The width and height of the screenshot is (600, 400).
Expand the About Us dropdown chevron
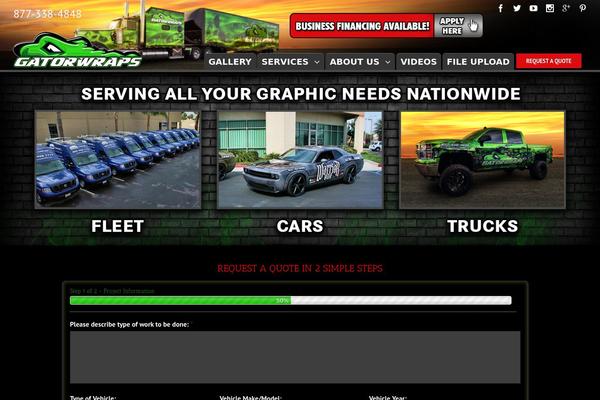click(x=388, y=62)
